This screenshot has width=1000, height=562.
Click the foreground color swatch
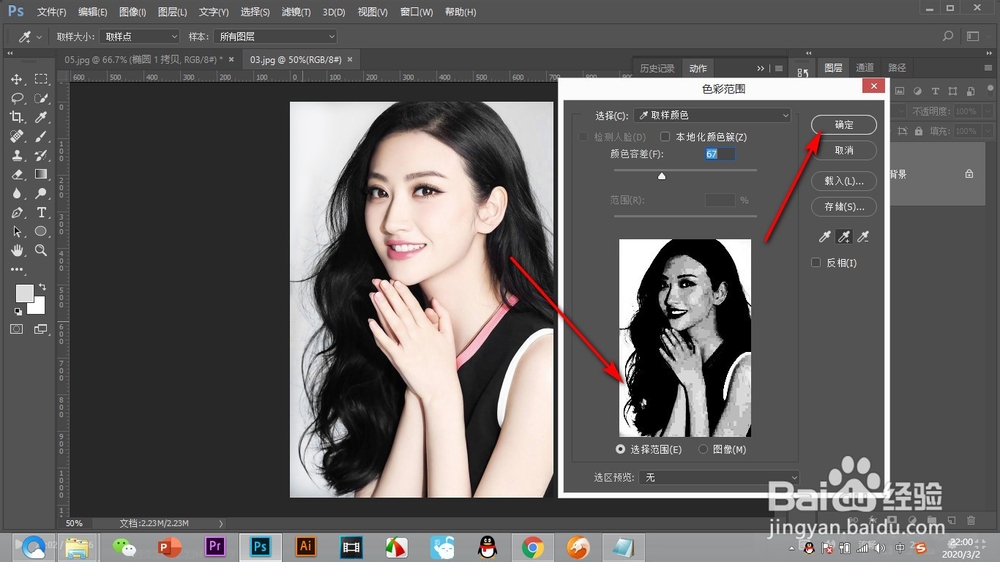pyautogui.click(x=24, y=293)
